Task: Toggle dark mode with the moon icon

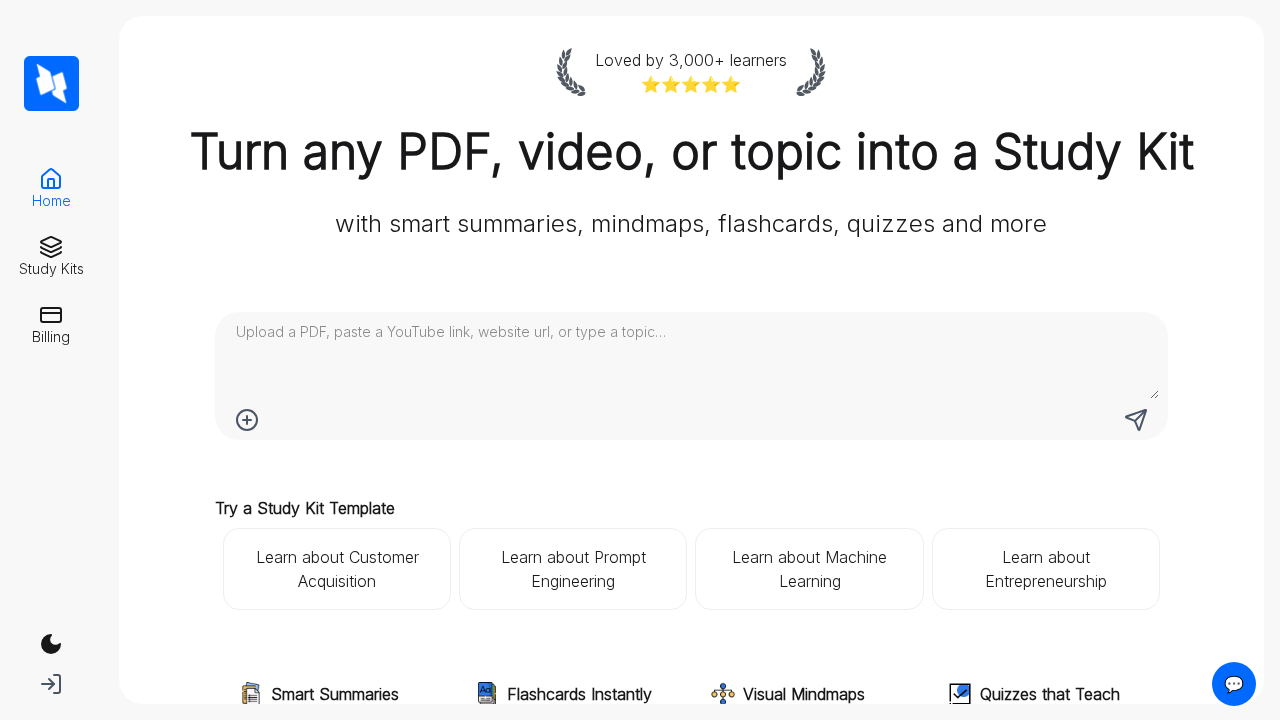Action: point(50,643)
